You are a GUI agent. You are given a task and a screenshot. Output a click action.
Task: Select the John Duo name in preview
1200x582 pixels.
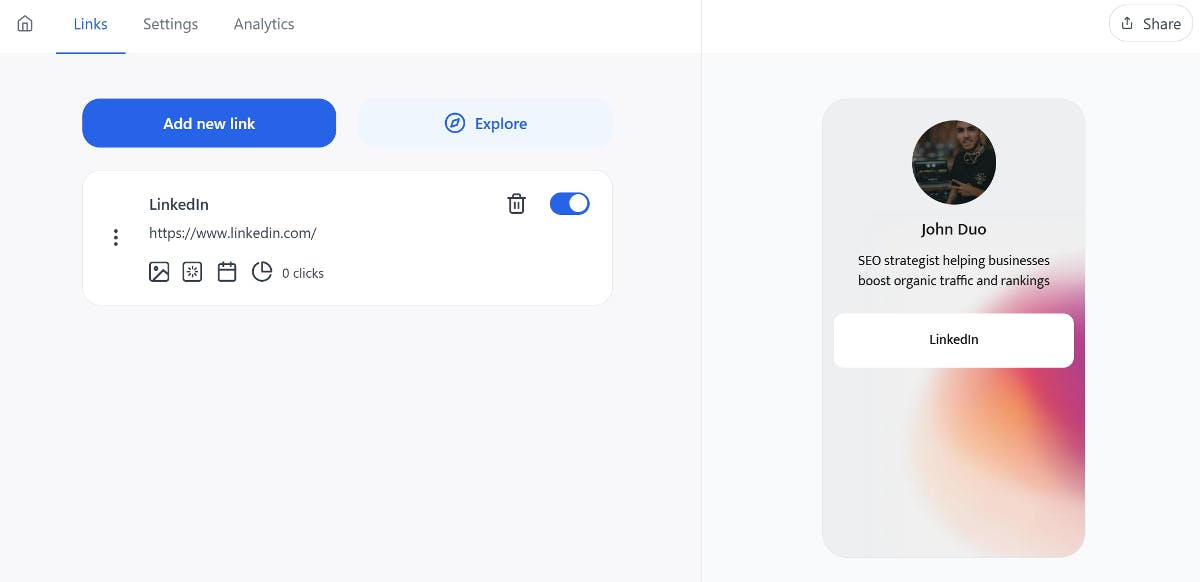coord(954,229)
